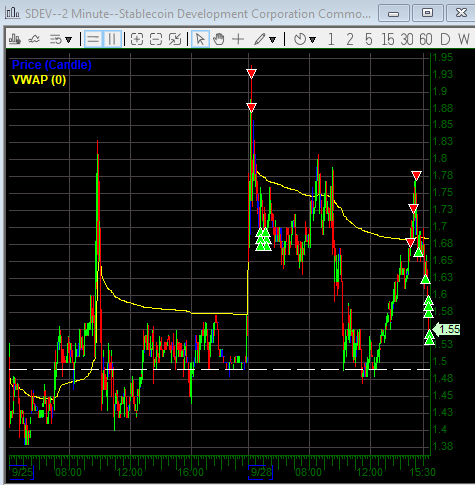This screenshot has width=475, height=485.
Task: Switch to 30 minute interval
Action: (407, 39)
